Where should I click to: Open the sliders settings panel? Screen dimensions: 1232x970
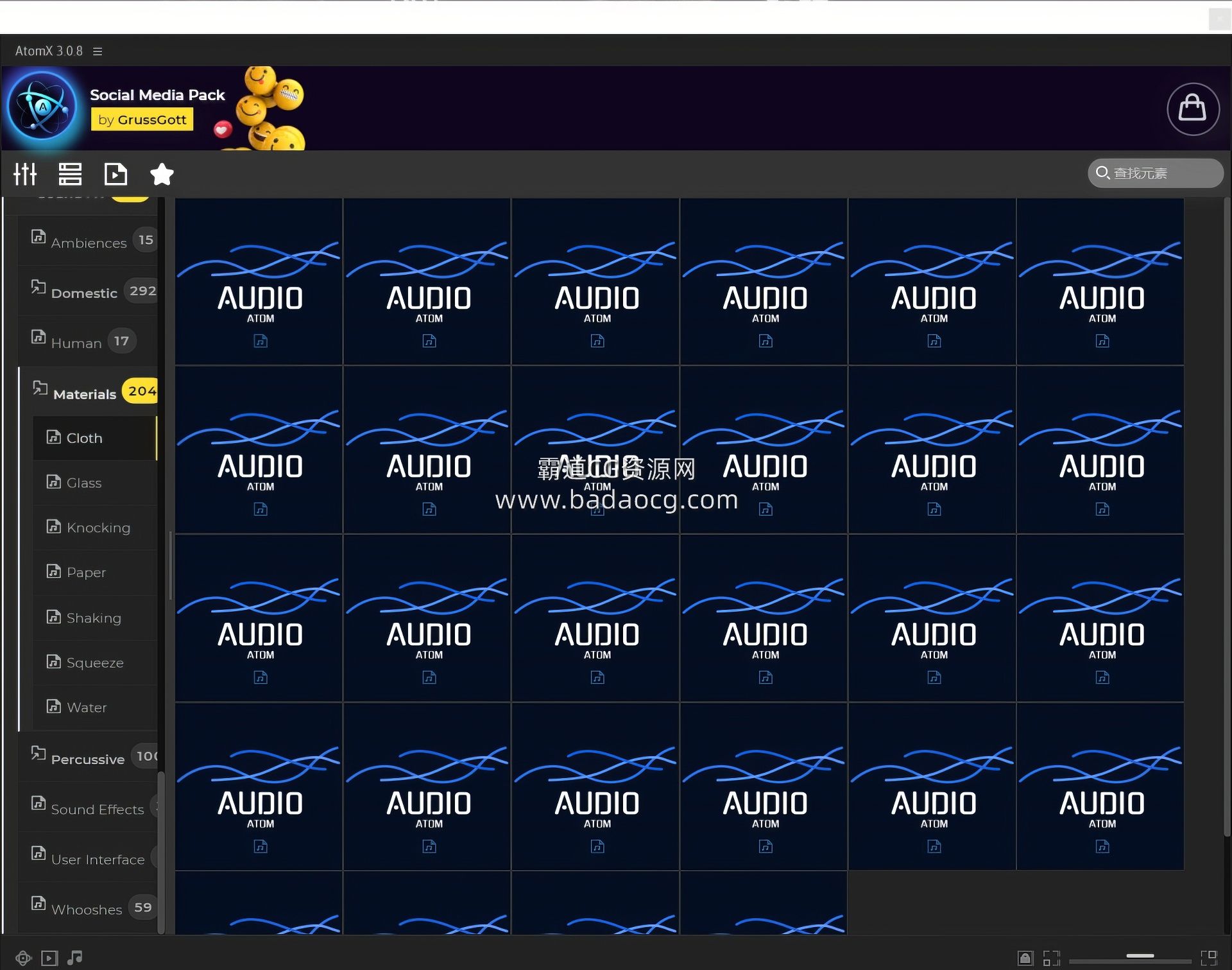coord(25,173)
